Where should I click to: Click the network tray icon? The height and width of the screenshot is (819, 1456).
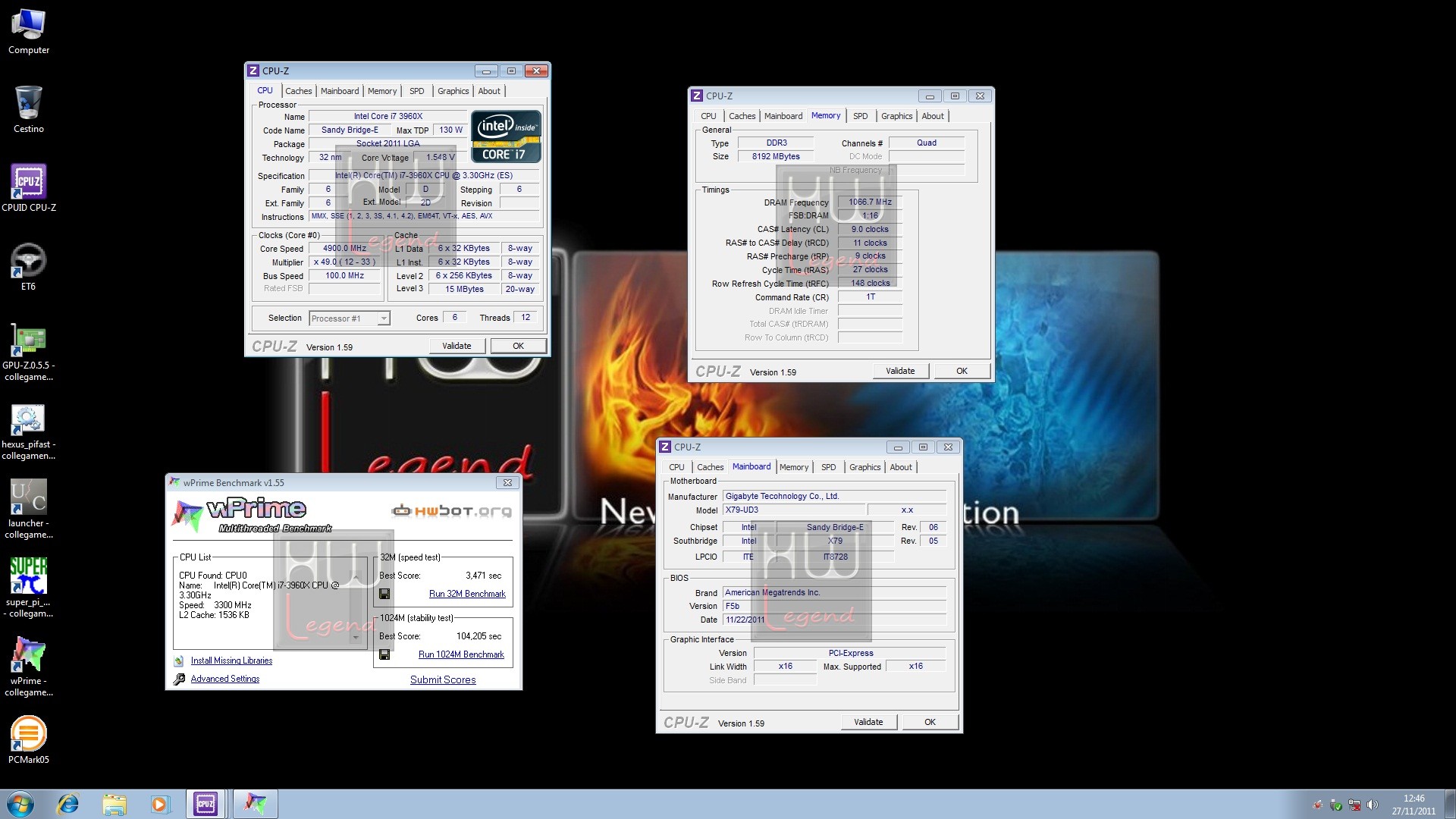point(1354,805)
